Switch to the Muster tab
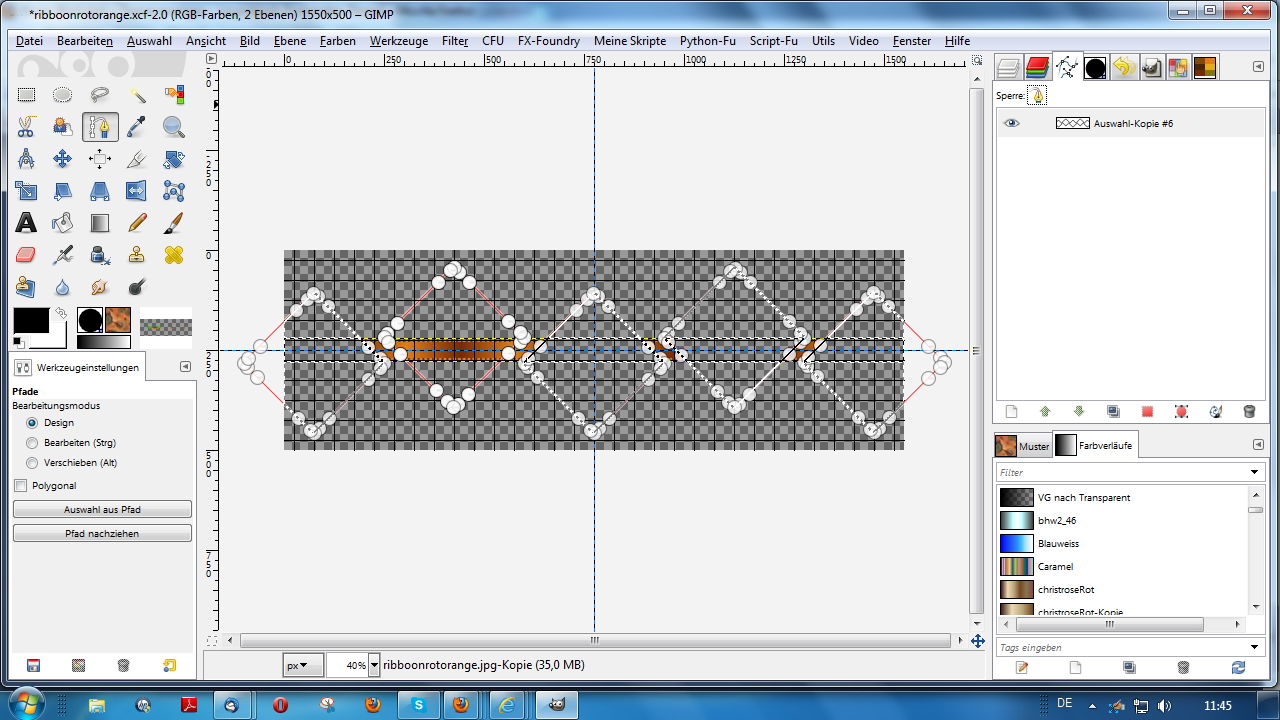Screen dimensions: 1280x720 click(1022, 446)
